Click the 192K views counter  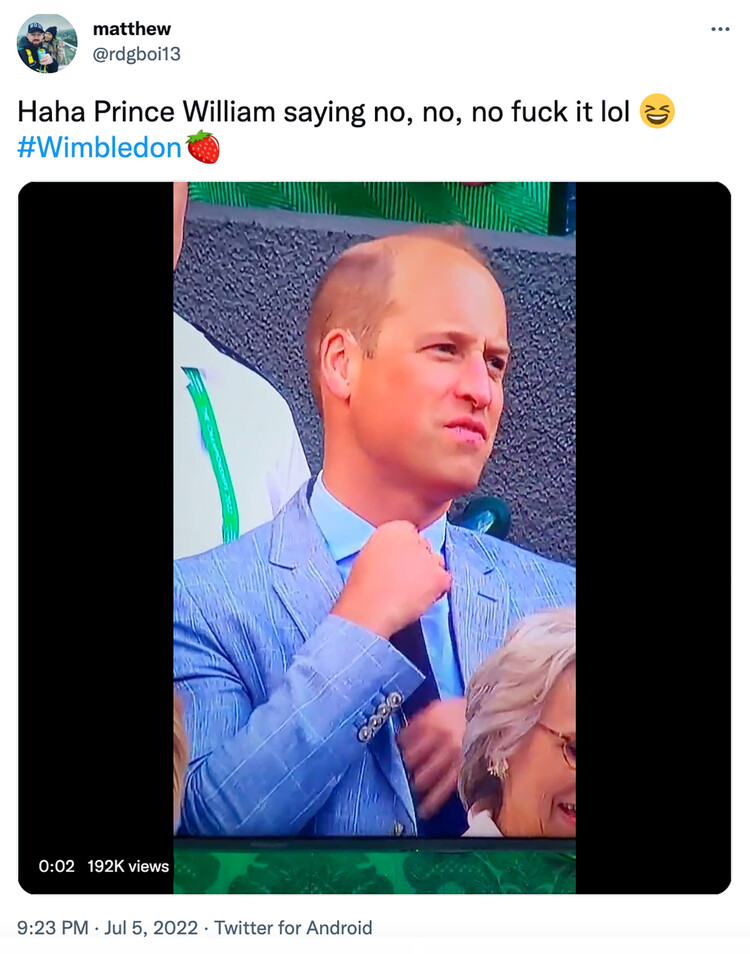coord(128,866)
